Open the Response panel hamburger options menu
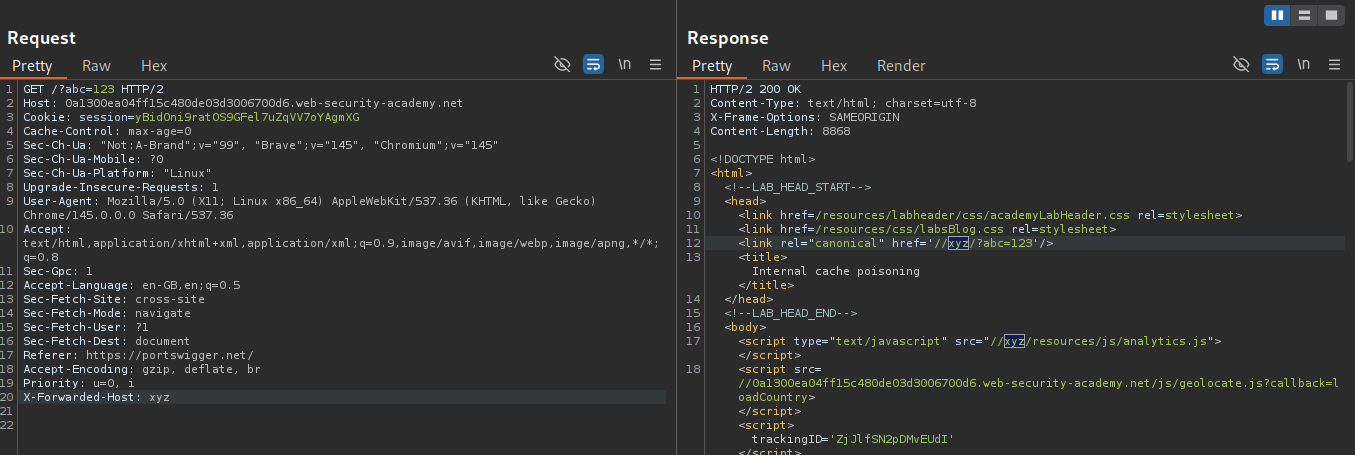 pos(1334,65)
